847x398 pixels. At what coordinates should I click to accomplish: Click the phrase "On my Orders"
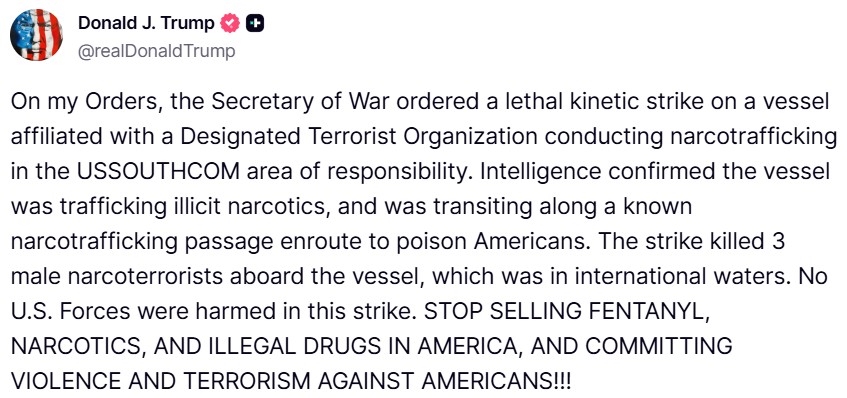pyautogui.click(x=85, y=103)
